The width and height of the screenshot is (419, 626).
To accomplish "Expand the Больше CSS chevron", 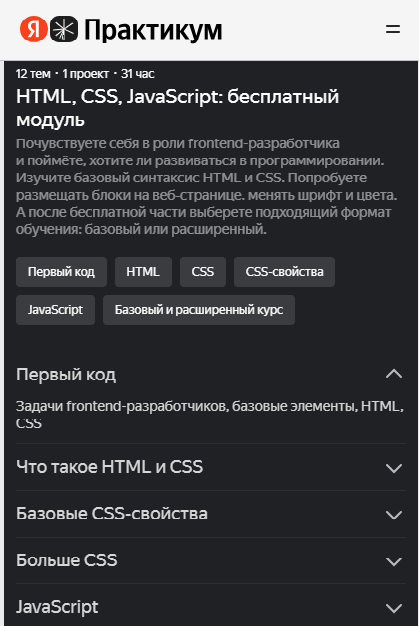I will tap(394, 561).
